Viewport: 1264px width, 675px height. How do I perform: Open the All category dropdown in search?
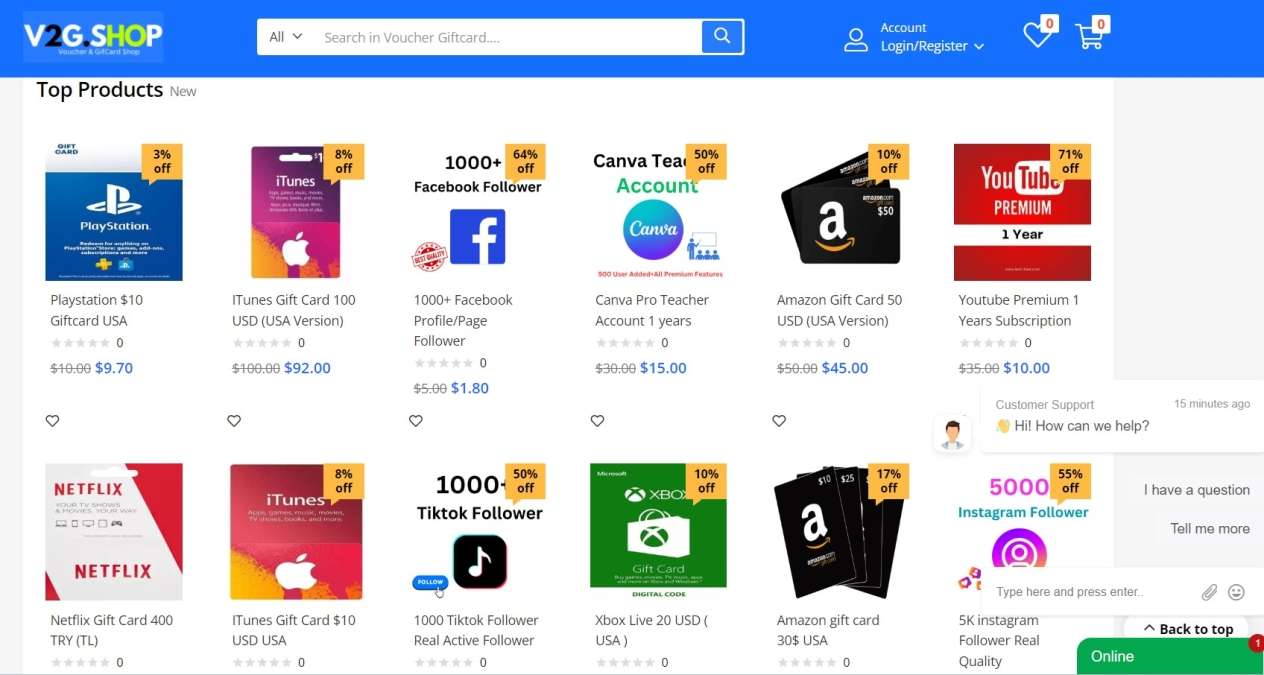[285, 37]
